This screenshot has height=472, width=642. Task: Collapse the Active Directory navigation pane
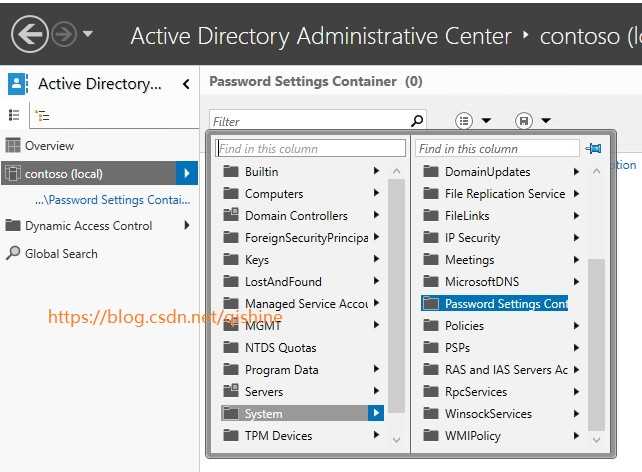click(186, 84)
